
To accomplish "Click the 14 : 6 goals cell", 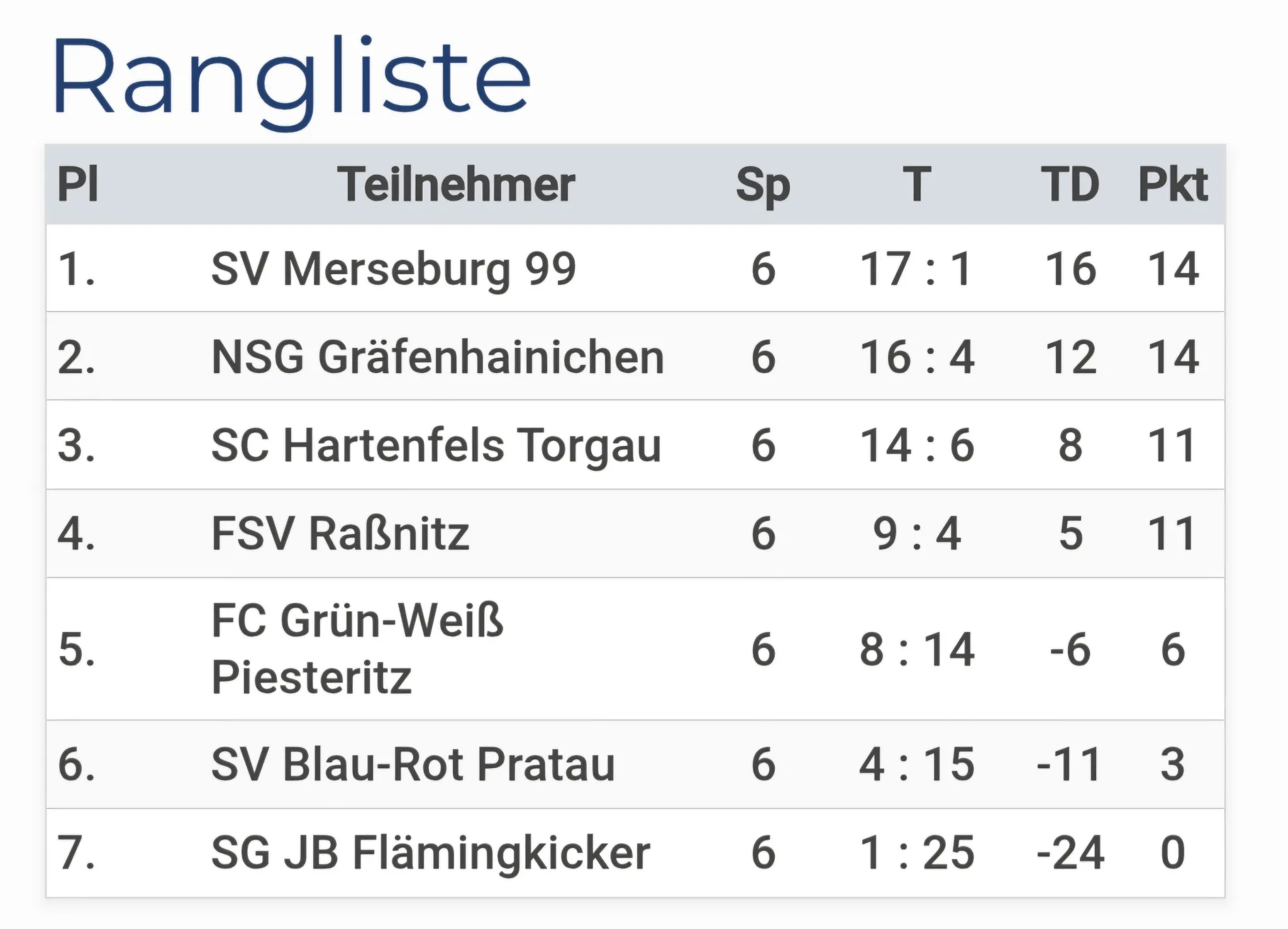I will [917, 445].
